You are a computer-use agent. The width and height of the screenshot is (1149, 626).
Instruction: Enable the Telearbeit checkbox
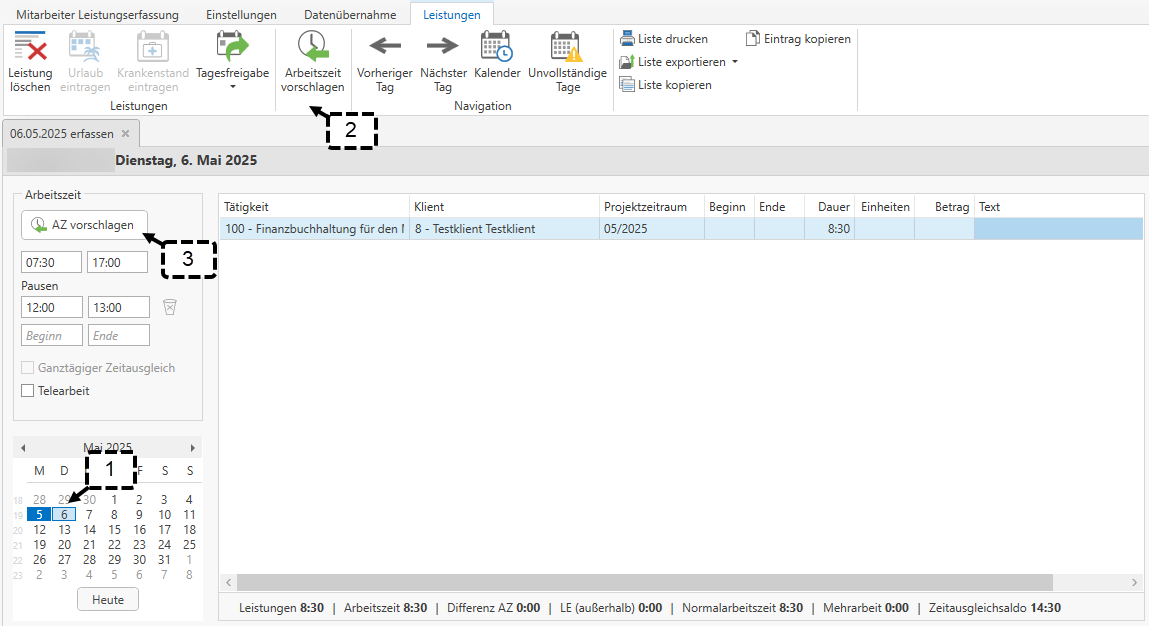coord(28,391)
